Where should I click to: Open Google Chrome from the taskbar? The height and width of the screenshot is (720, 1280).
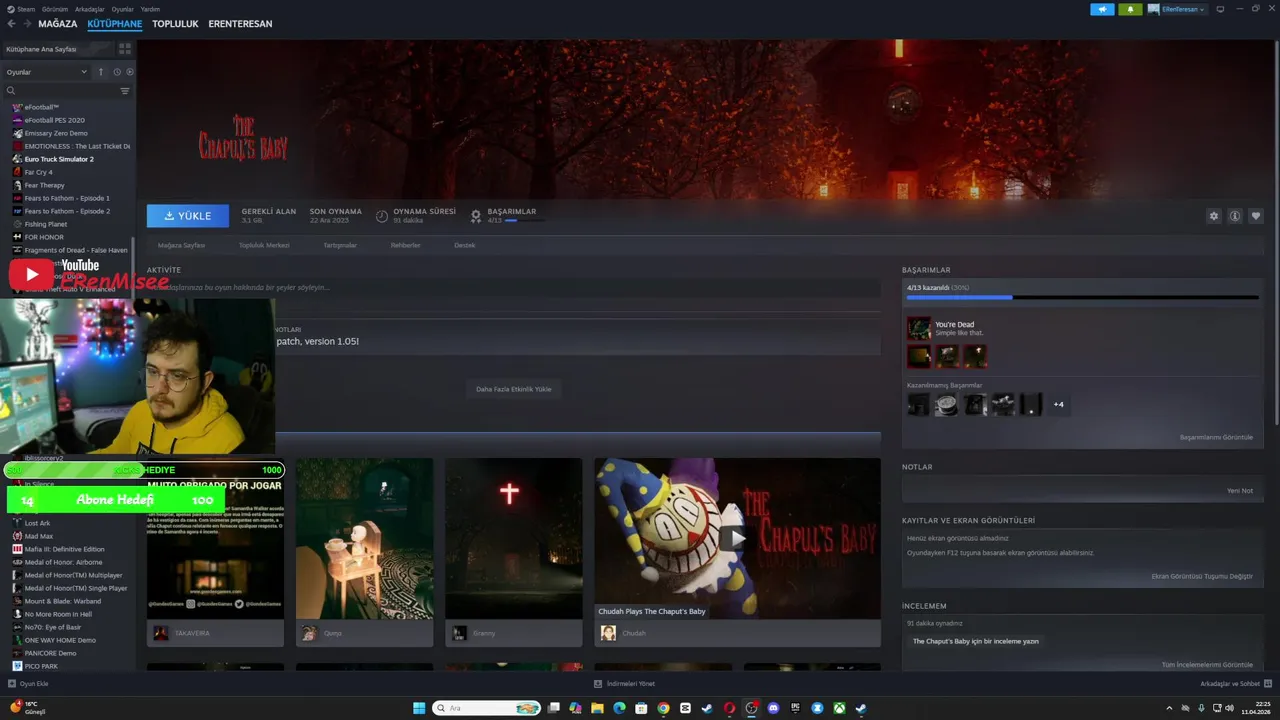[663, 708]
